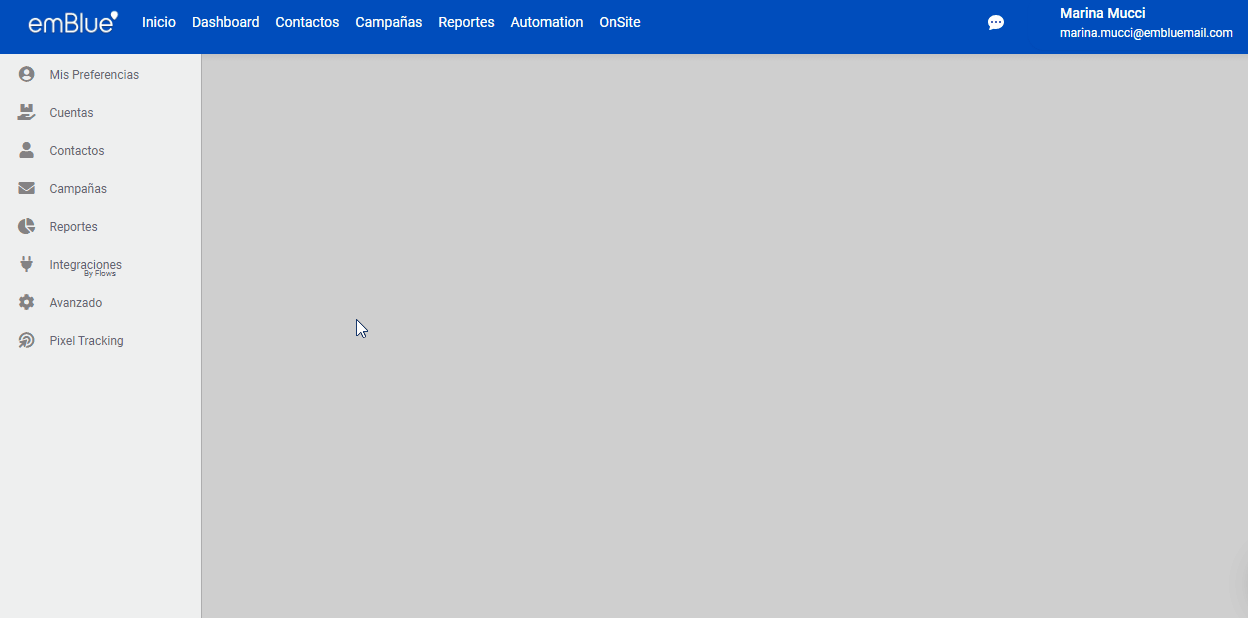Click the Reportes pie chart icon
1248x618 pixels.
(27, 227)
